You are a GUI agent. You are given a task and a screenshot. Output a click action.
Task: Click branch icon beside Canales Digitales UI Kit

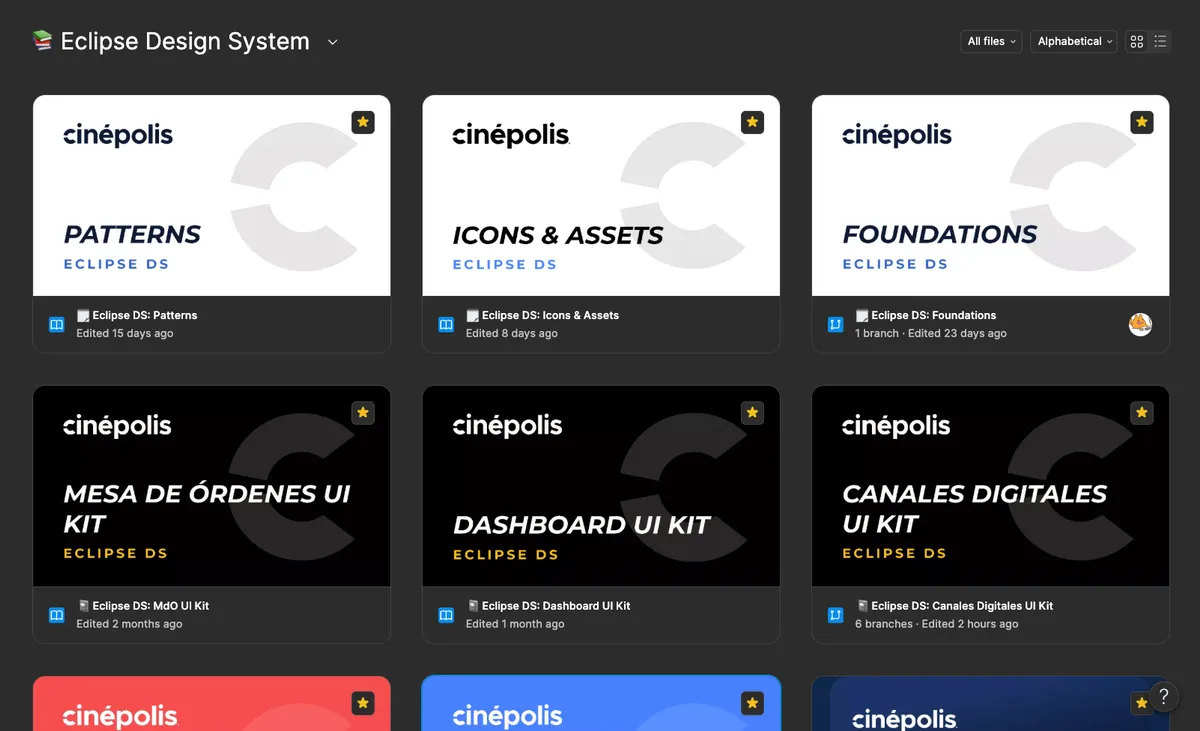point(836,615)
